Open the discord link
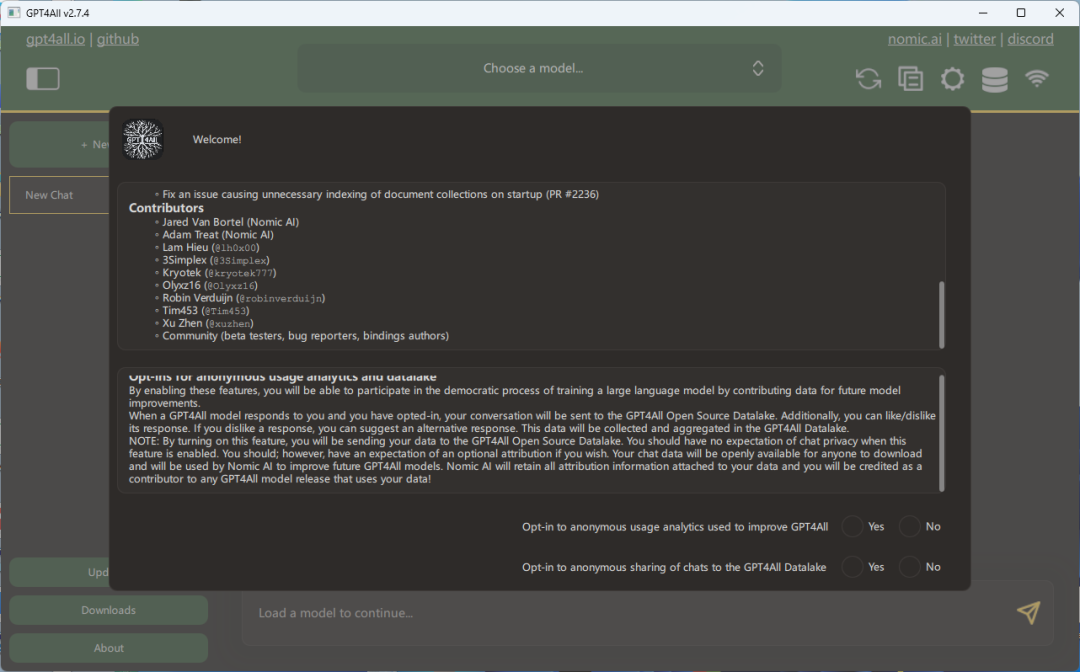 [x=1030, y=39]
